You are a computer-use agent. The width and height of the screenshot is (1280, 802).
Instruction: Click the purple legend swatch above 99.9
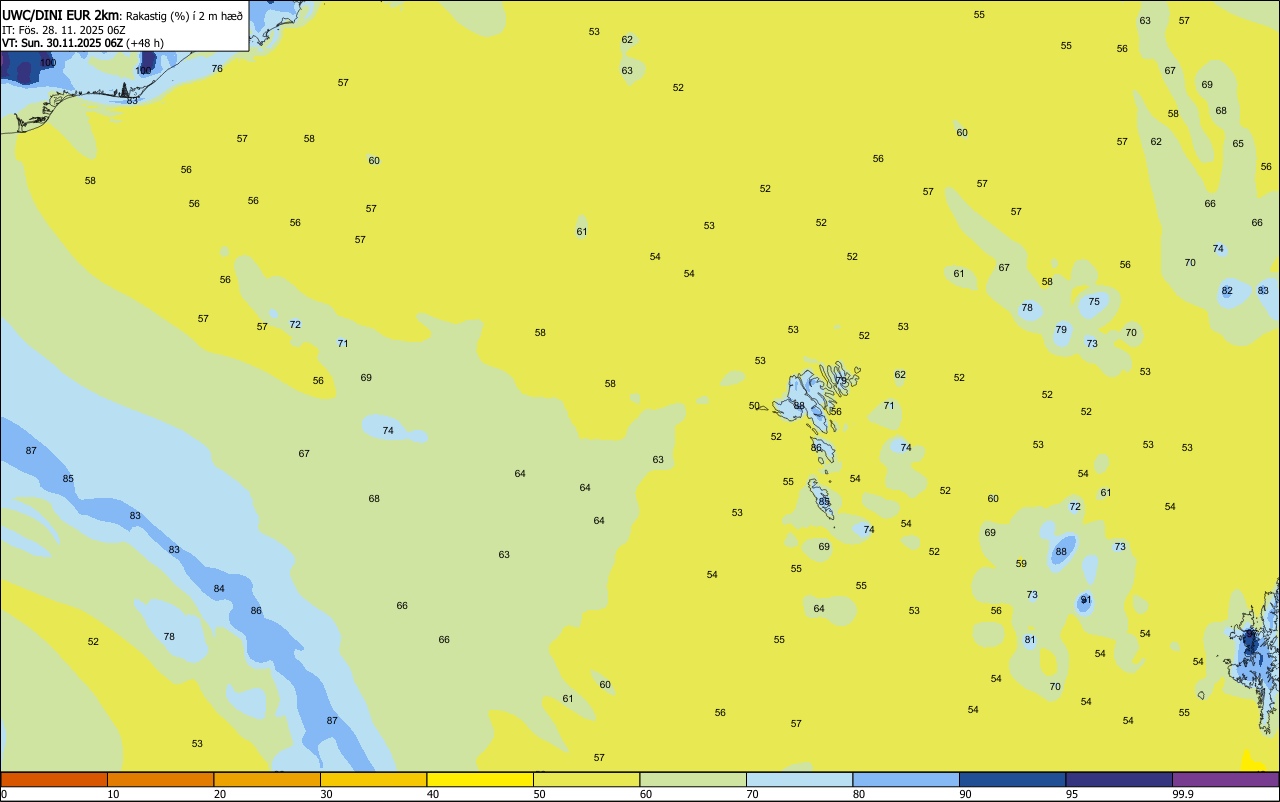[1225, 779]
